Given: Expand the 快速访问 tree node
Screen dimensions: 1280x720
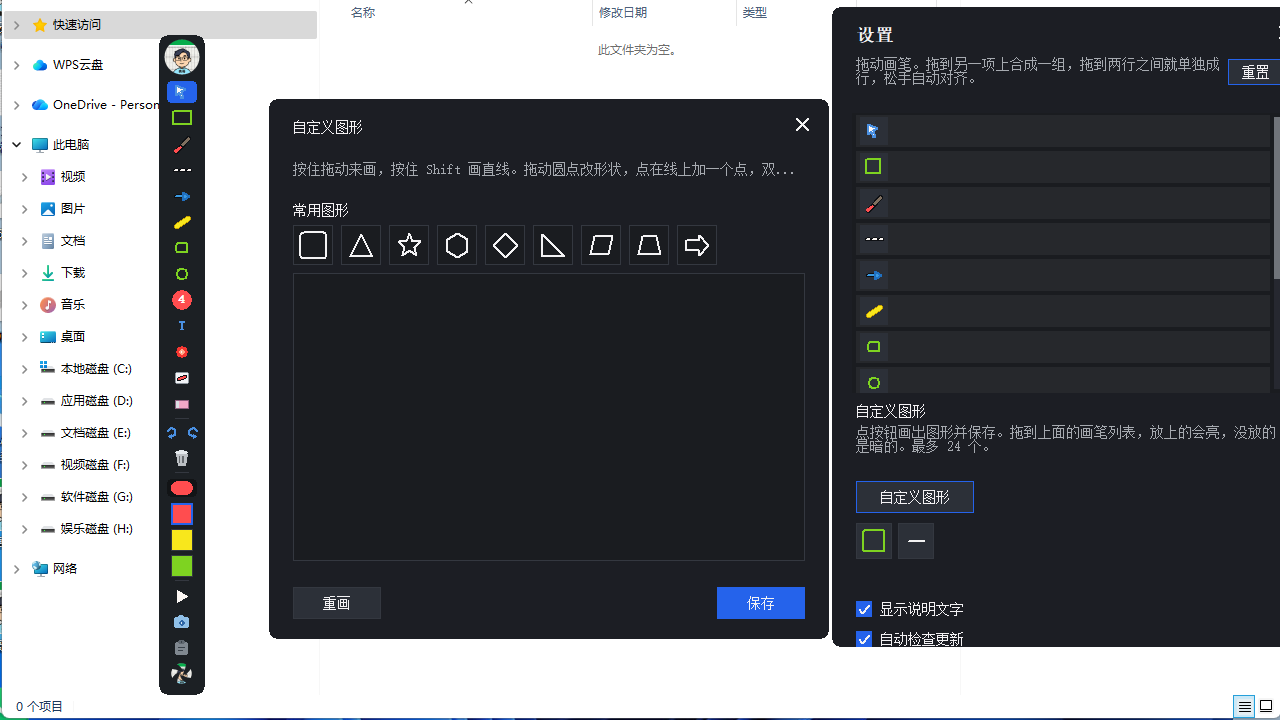Looking at the screenshot, I should (17, 25).
